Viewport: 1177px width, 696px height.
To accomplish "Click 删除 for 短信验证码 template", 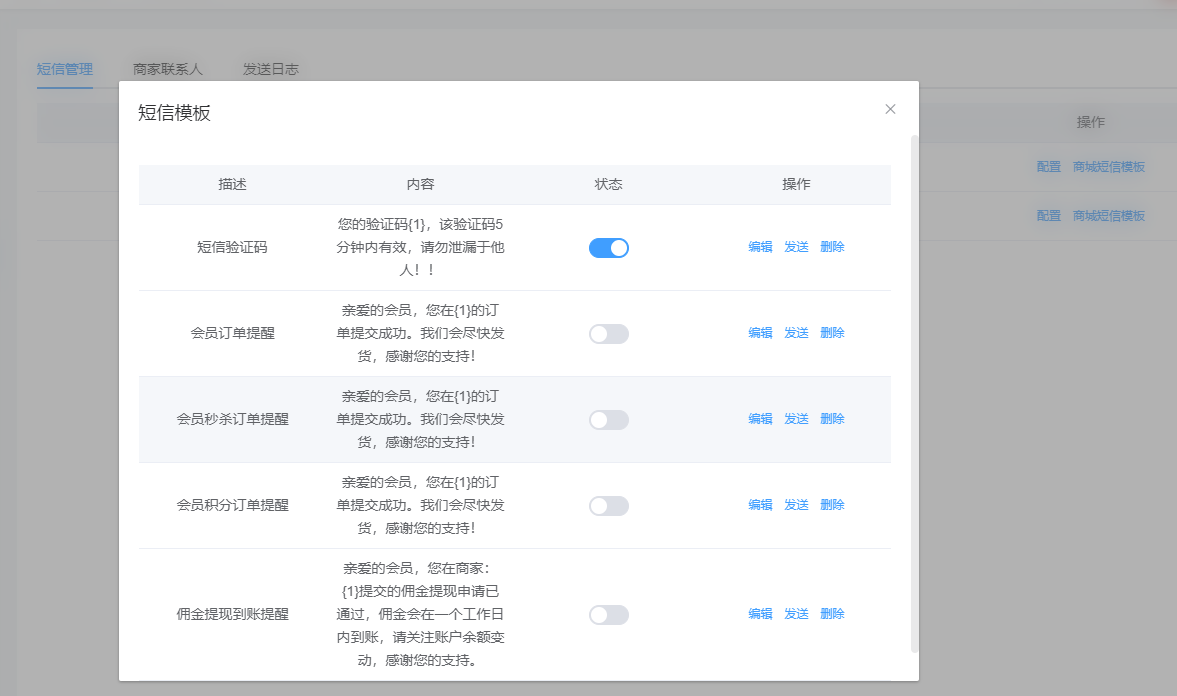I will tap(832, 247).
